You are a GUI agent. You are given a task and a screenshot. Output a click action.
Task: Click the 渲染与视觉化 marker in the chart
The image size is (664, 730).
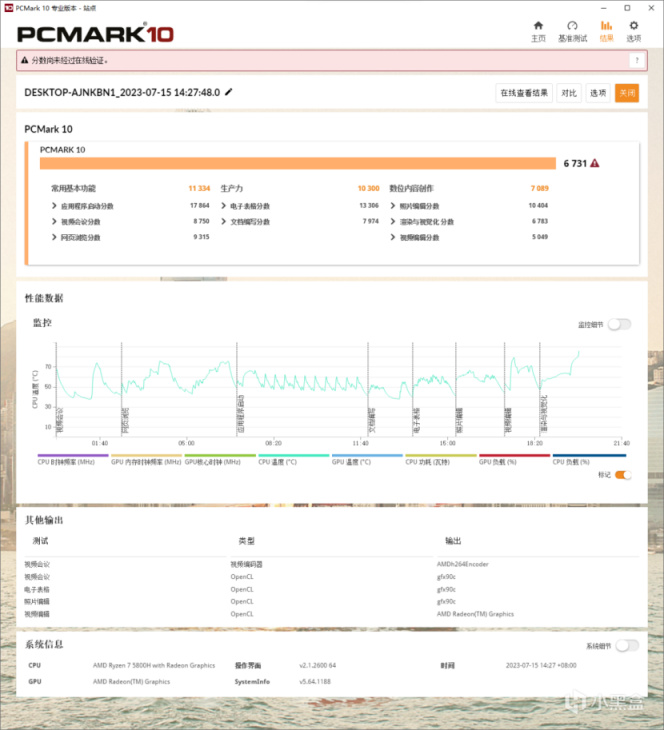(543, 414)
